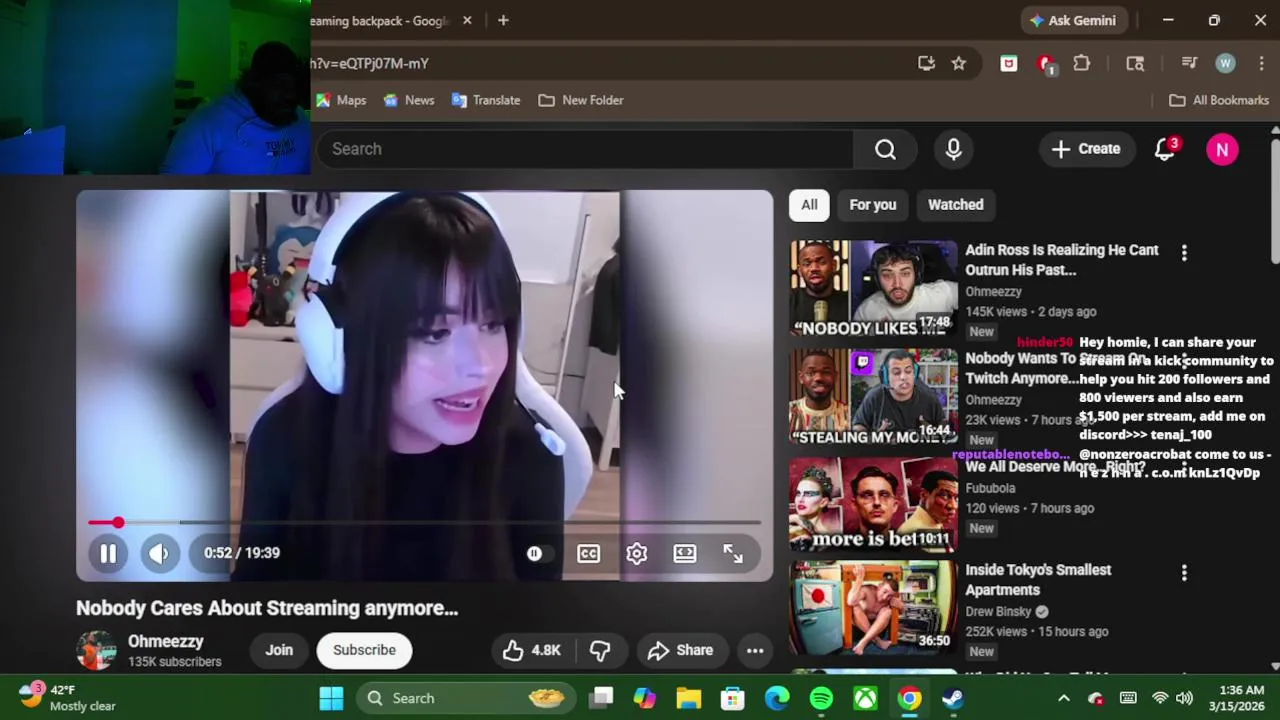Screen dimensions: 1280x720
Task: Submit search with the magnifier icon
Action: 885,149
